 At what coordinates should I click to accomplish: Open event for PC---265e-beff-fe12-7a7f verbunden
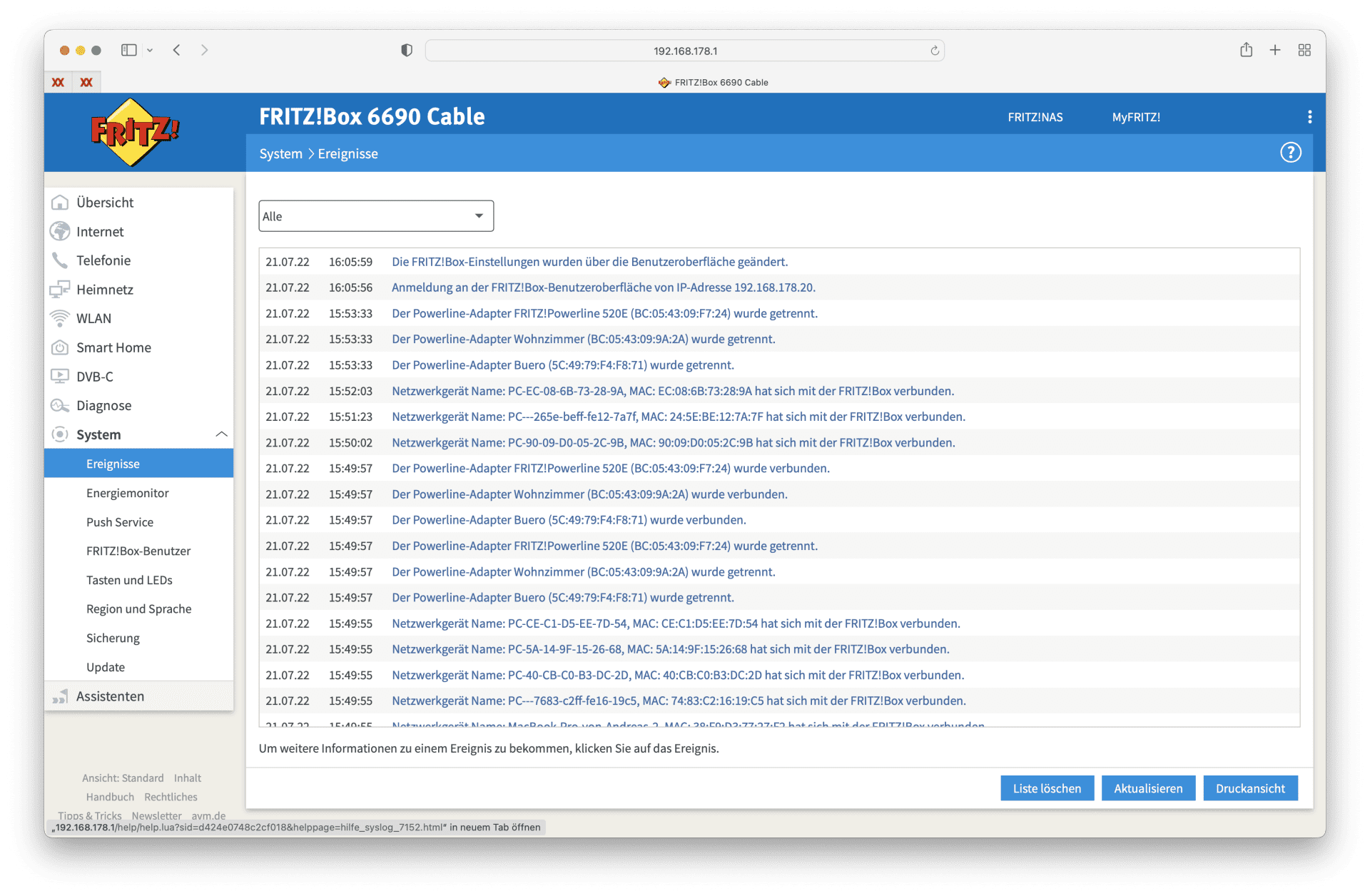679,417
